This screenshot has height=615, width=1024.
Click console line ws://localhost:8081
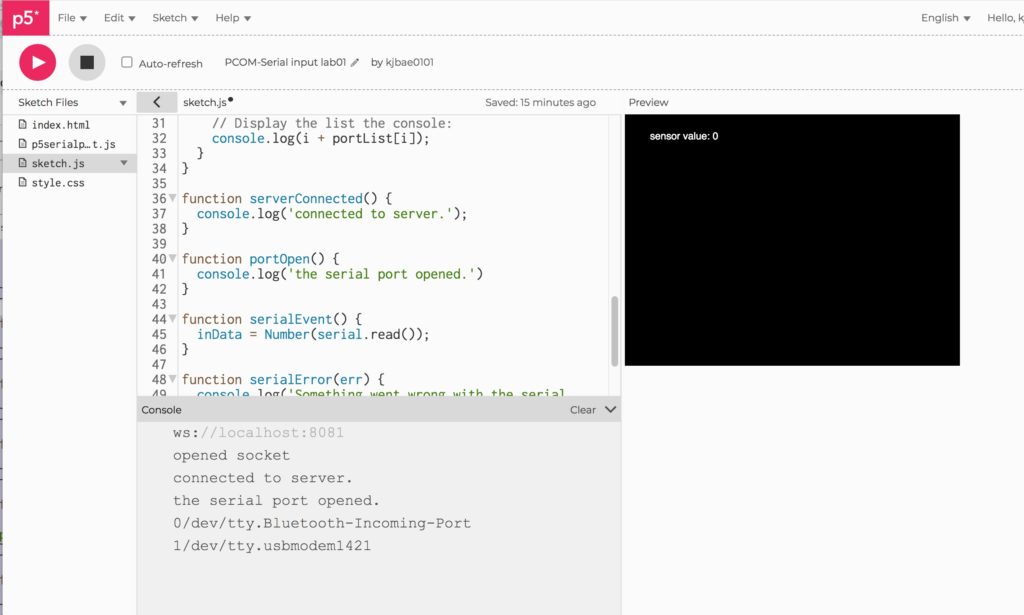coord(258,432)
